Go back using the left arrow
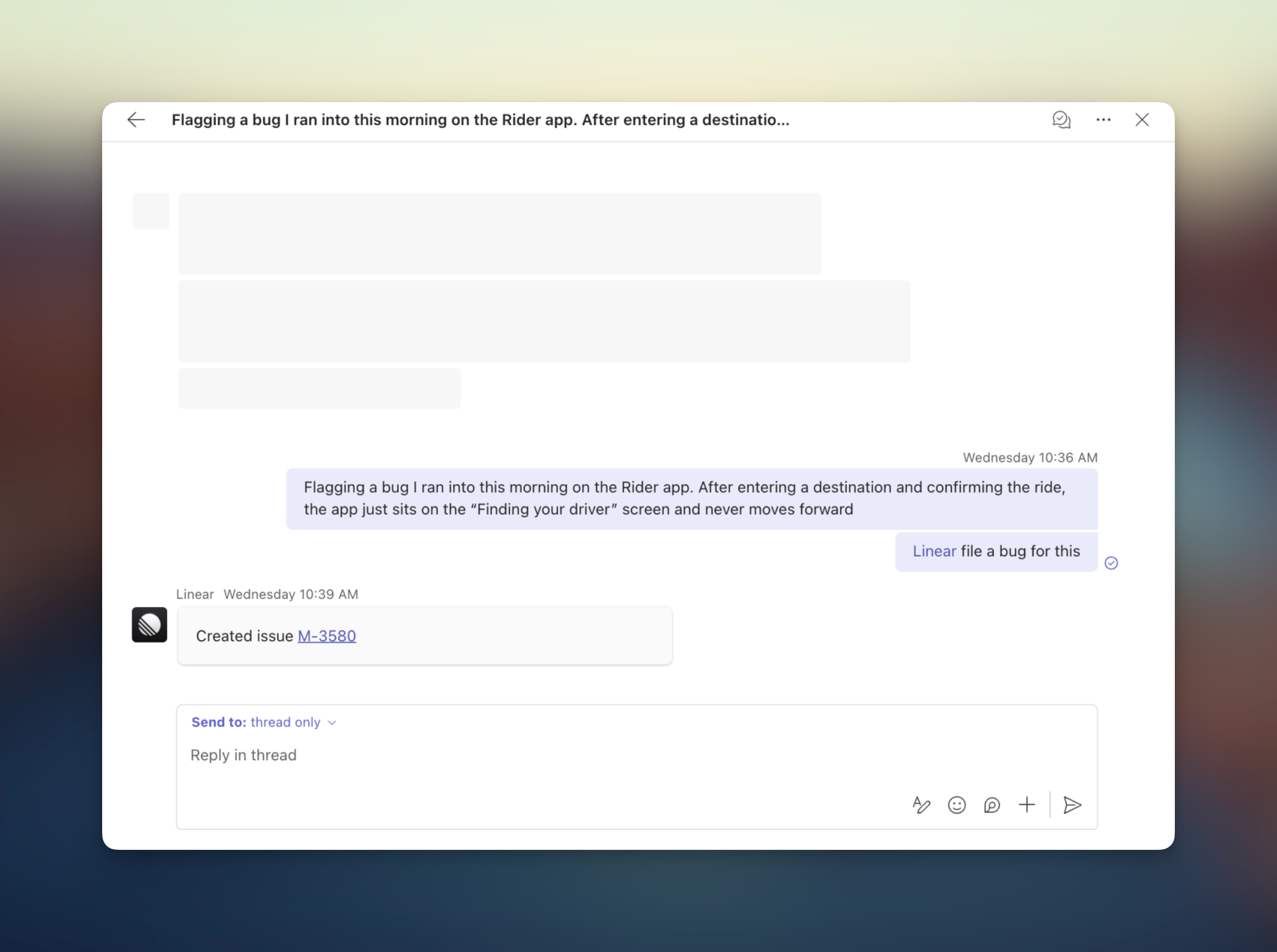 click(x=136, y=120)
